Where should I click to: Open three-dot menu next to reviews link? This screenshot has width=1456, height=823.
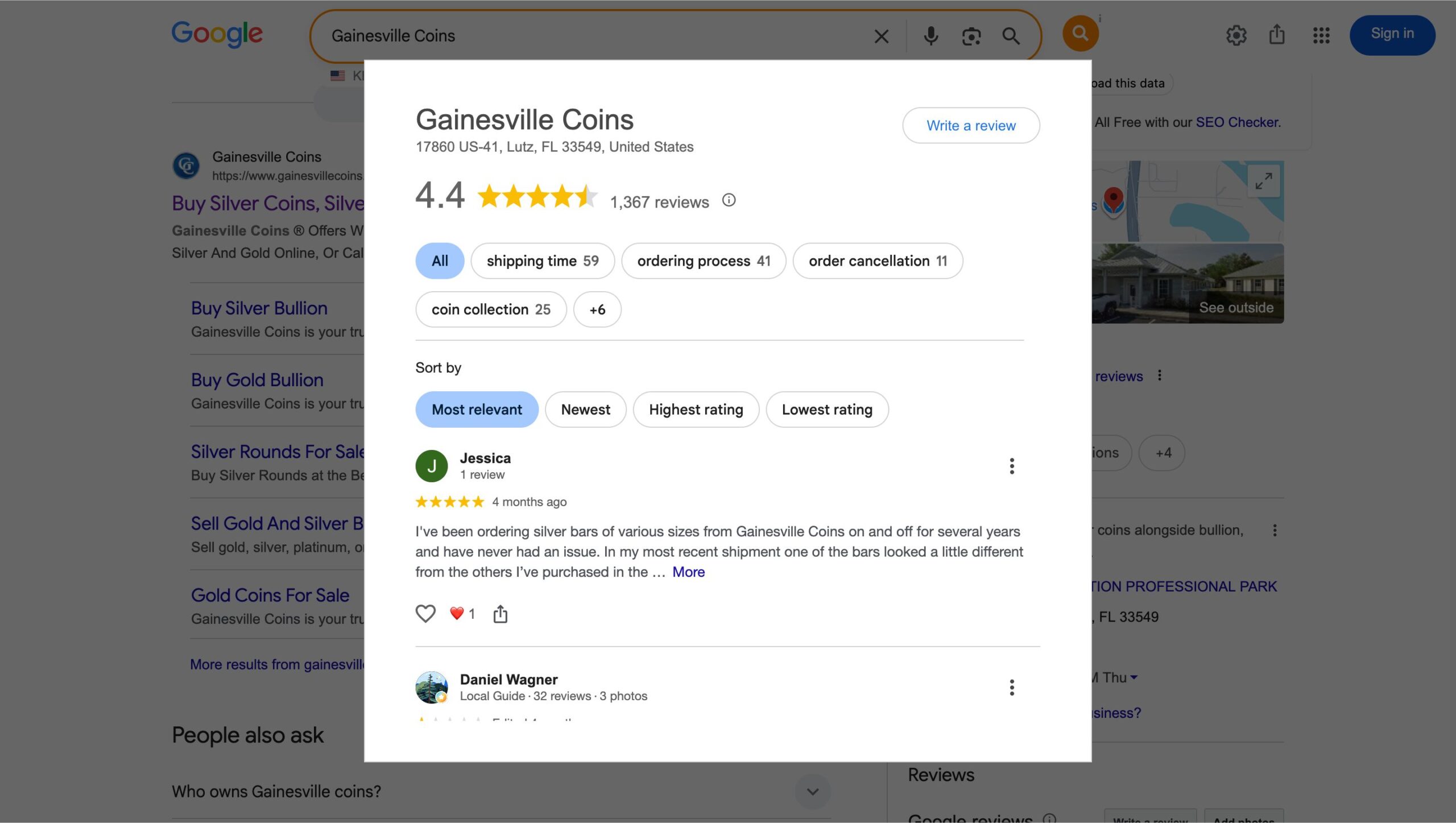click(x=1159, y=375)
